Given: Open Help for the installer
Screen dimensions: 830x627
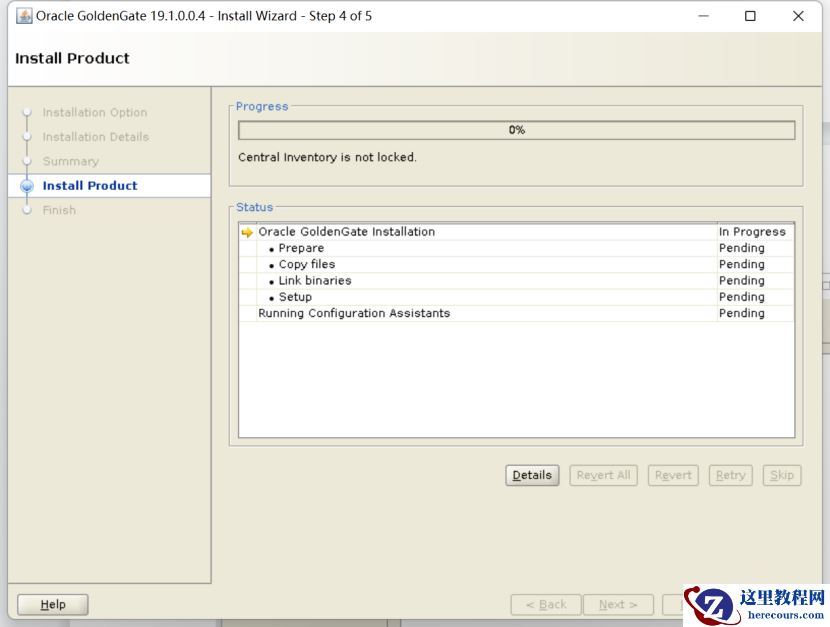Looking at the screenshot, I should (x=53, y=604).
